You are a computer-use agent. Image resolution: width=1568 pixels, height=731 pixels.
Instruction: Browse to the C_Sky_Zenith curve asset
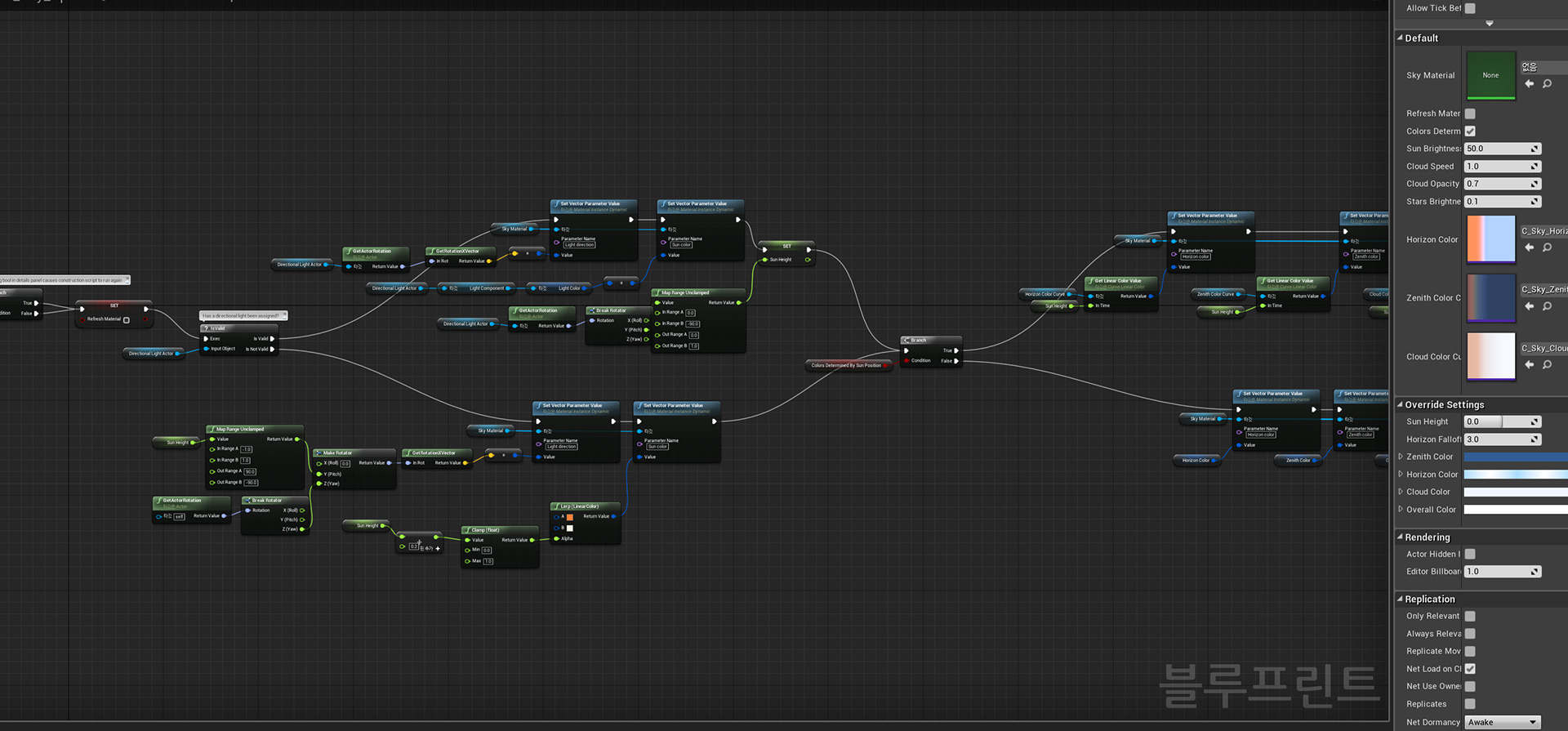coord(1547,306)
